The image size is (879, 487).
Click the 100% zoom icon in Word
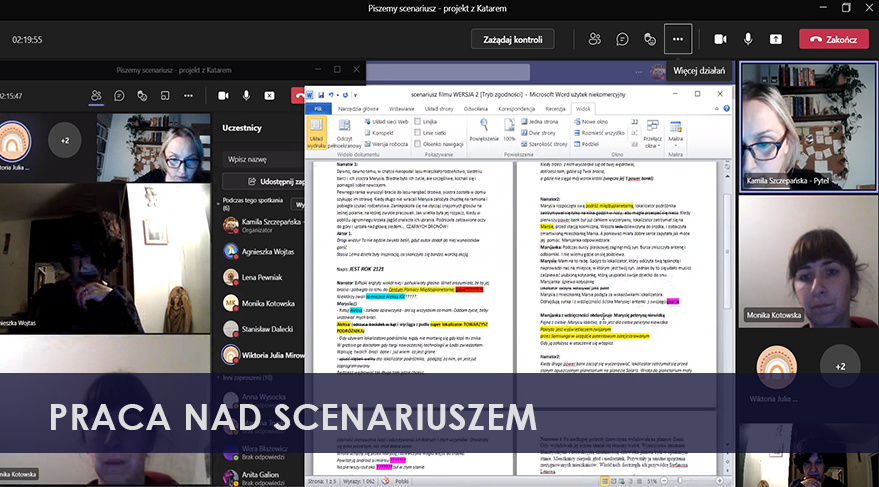509,126
